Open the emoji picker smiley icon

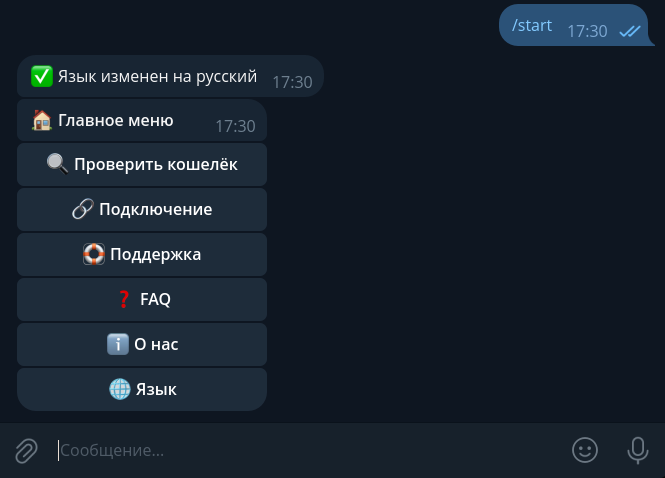[x=585, y=450]
